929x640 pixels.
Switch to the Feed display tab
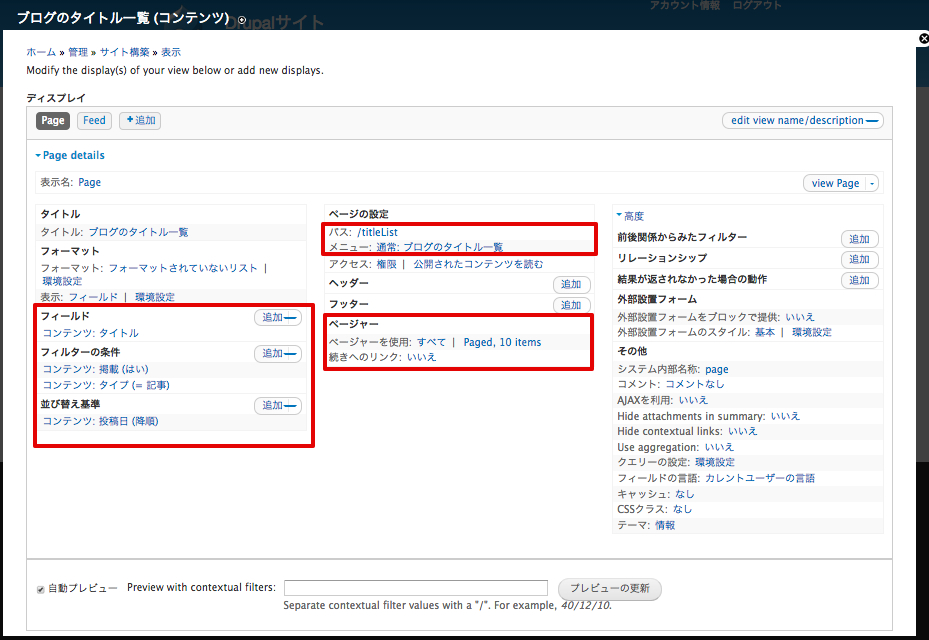coord(94,120)
